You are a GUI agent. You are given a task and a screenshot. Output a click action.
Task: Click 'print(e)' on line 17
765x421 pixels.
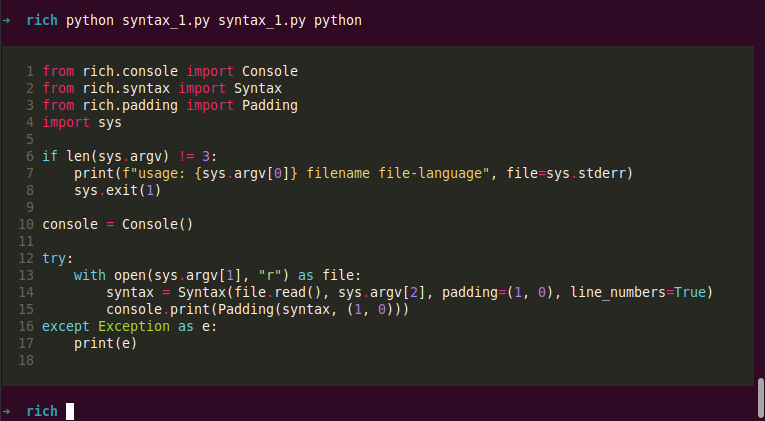click(106, 343)
